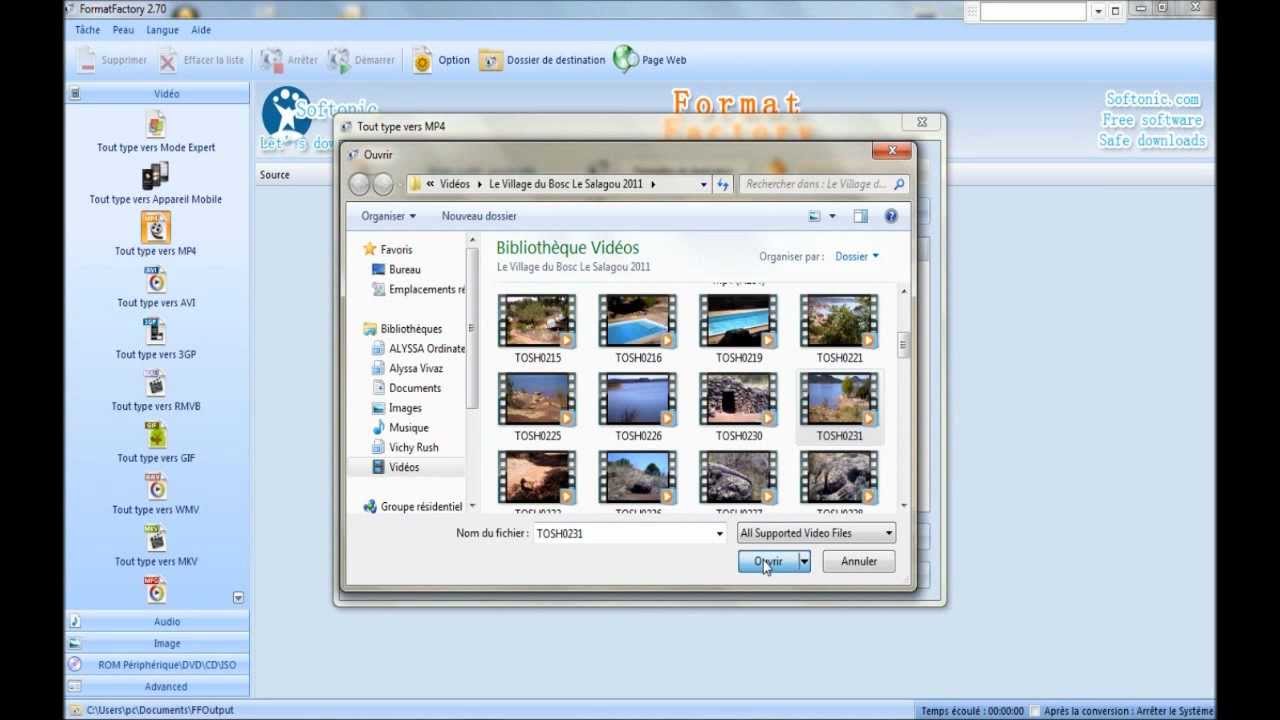Switch to the Image category tab
The image size is (1280, 720).
tap(157, 644)
